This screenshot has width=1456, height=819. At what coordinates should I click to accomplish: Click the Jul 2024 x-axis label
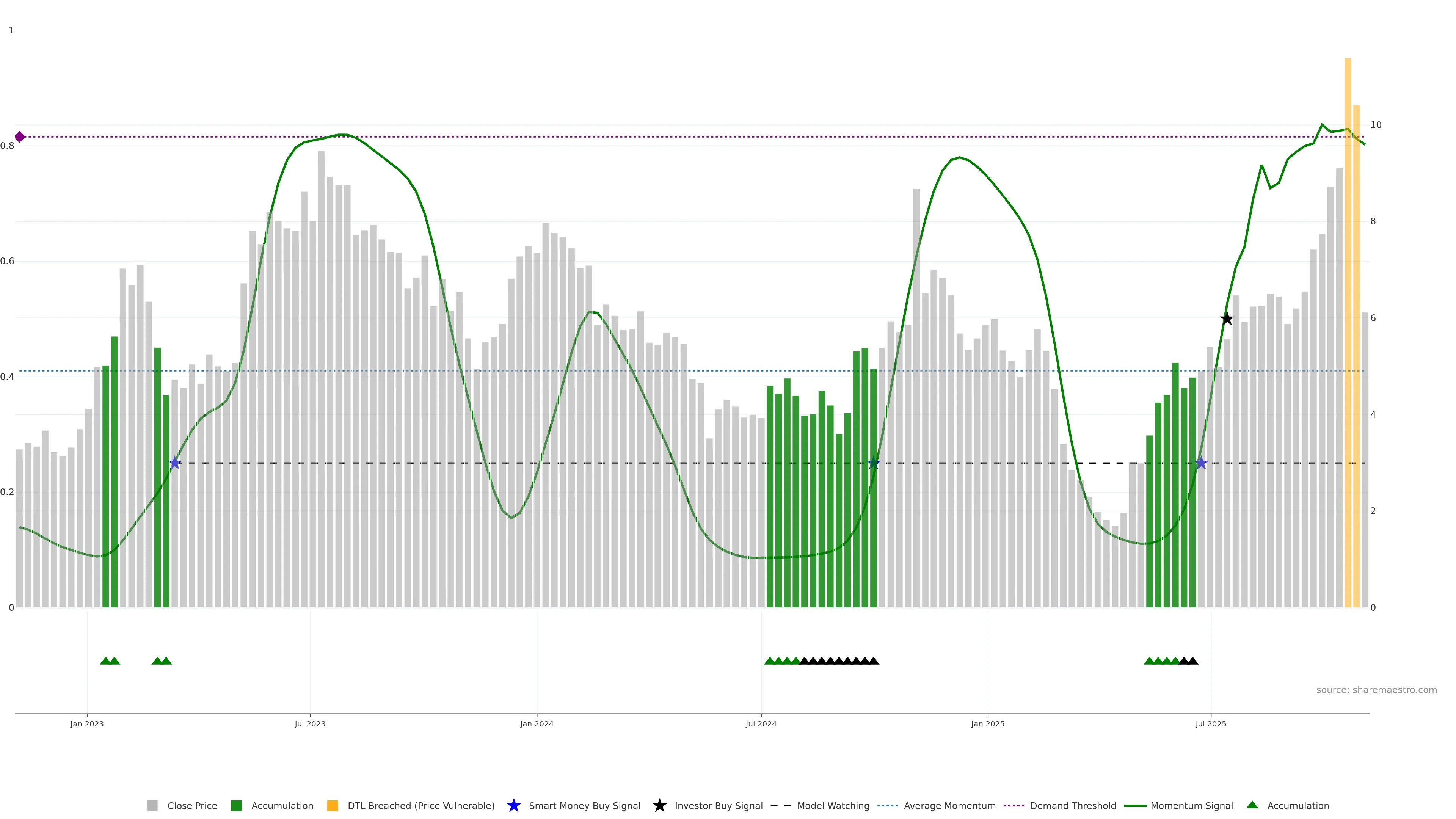coord(761,724)
